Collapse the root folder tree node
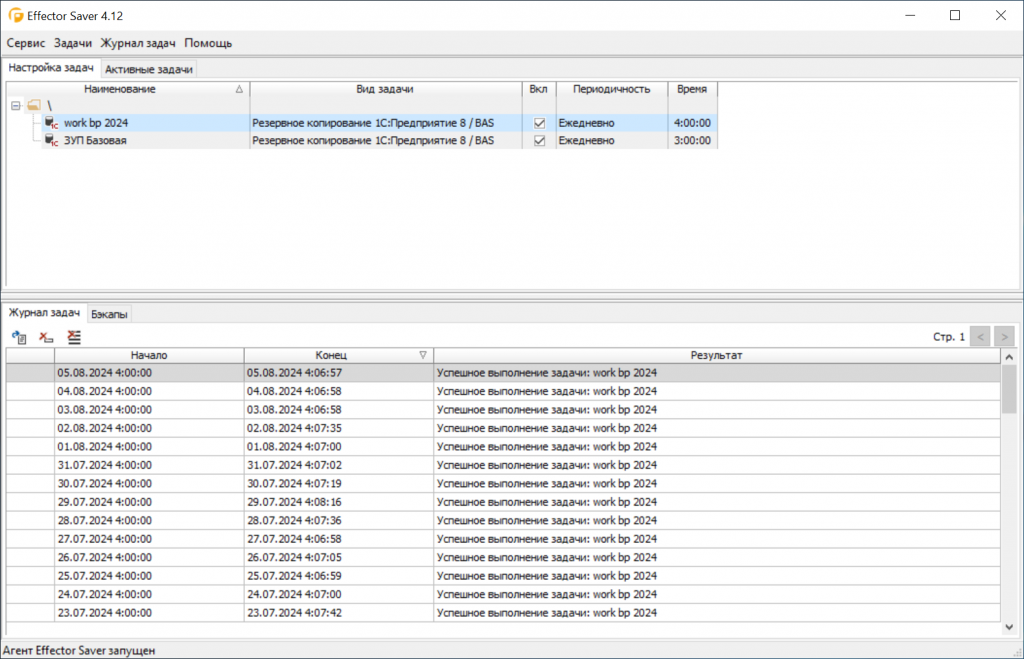This screenshot has width=1024, height=659. (x=15, y=105)
